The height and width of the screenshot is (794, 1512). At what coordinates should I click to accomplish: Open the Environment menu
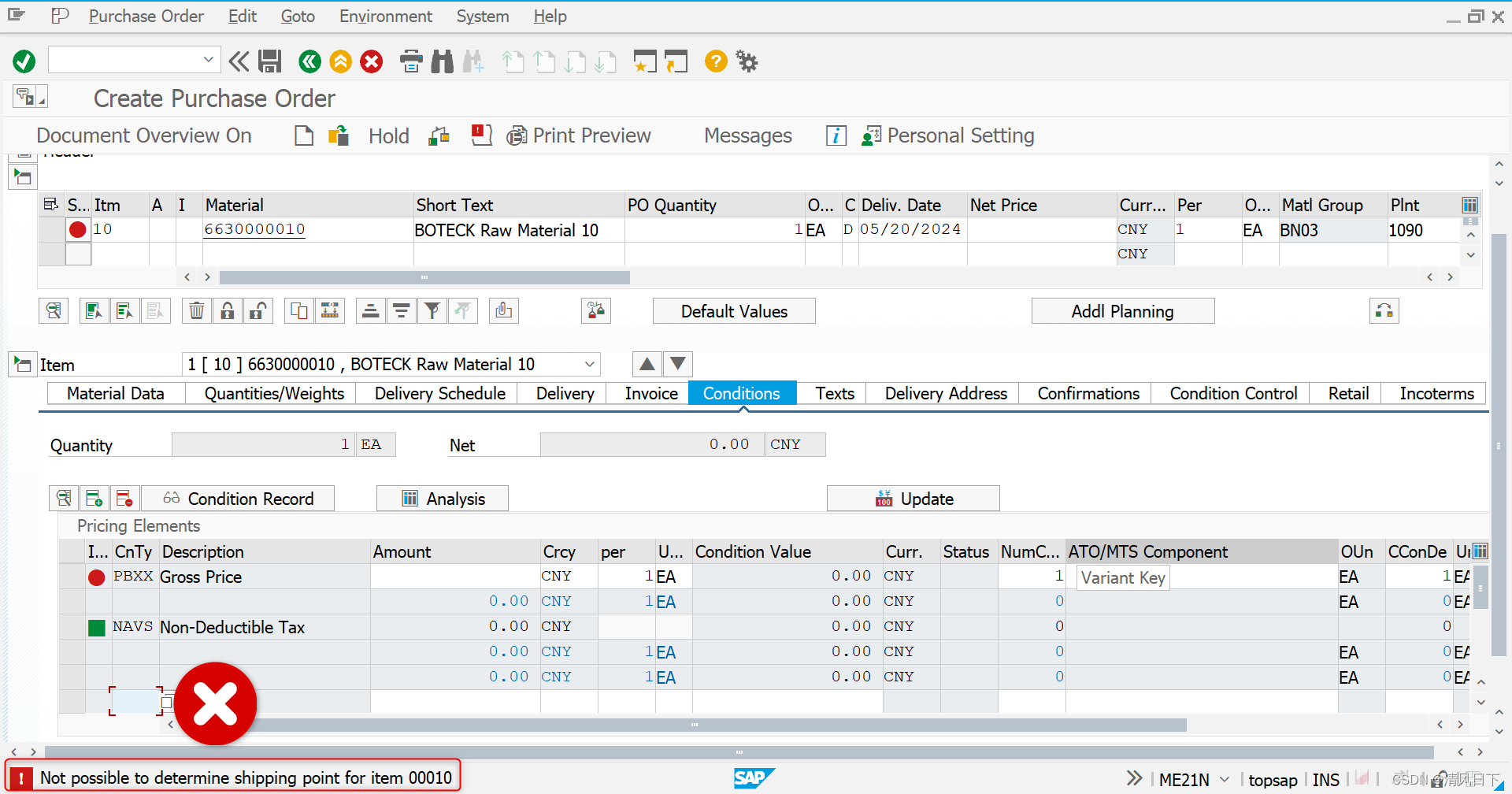click(x=386, y=16)
